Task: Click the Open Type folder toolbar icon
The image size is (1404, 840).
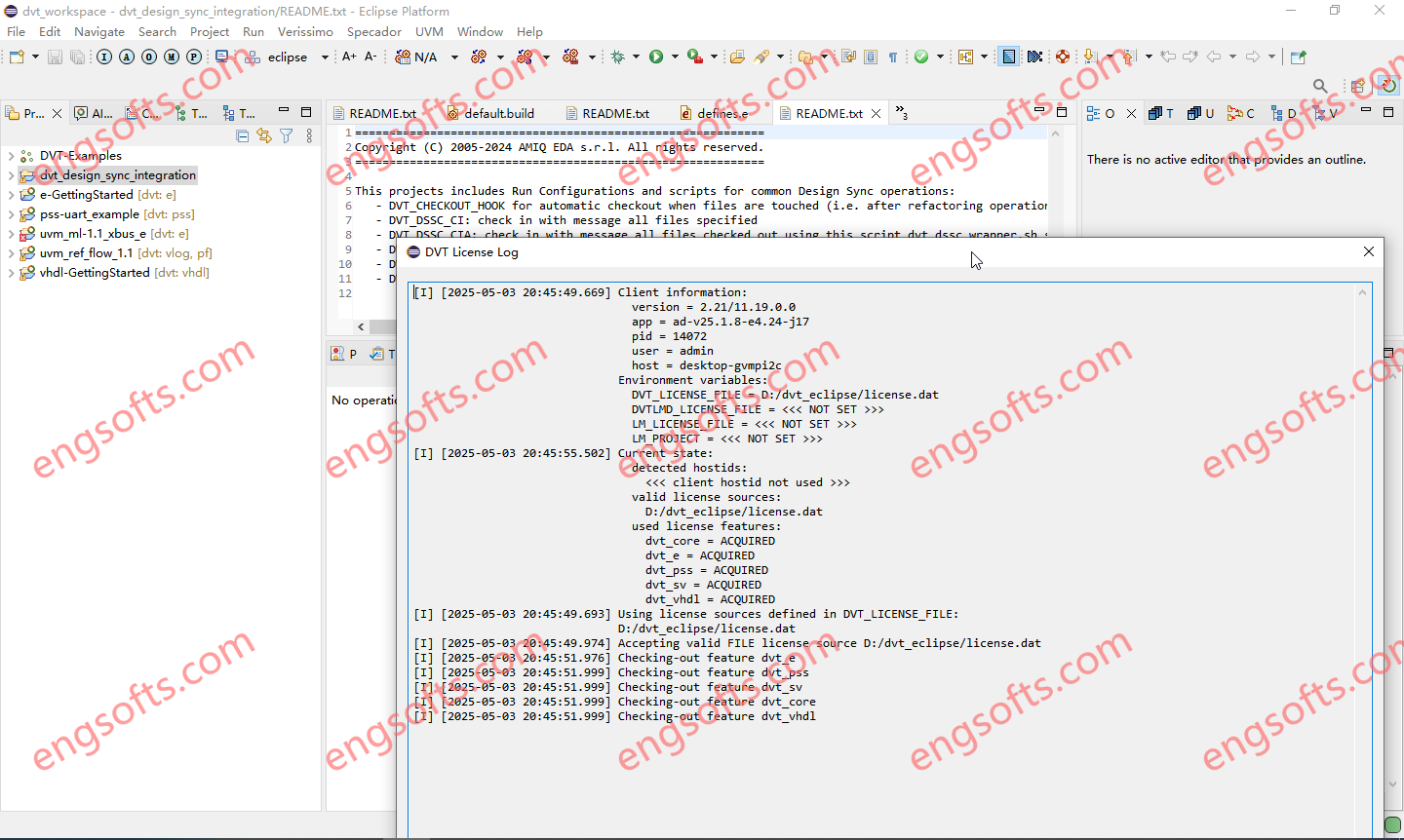Action: [737, 57]
